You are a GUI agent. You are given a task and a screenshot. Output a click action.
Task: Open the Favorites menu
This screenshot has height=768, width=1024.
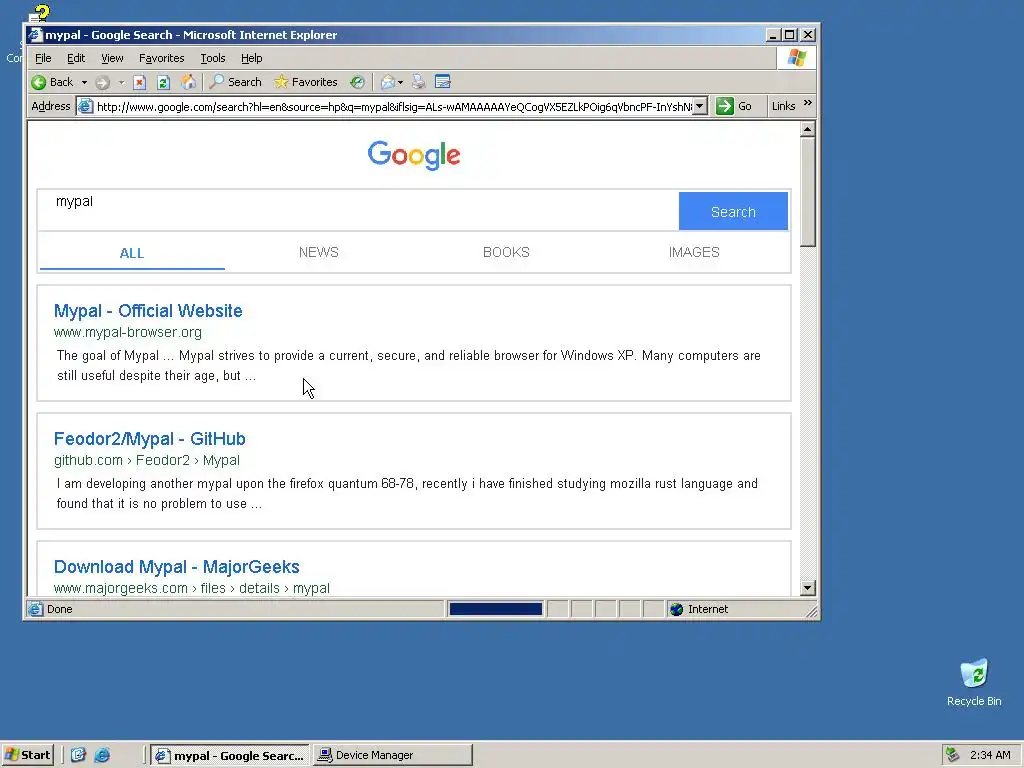[161, 58]
